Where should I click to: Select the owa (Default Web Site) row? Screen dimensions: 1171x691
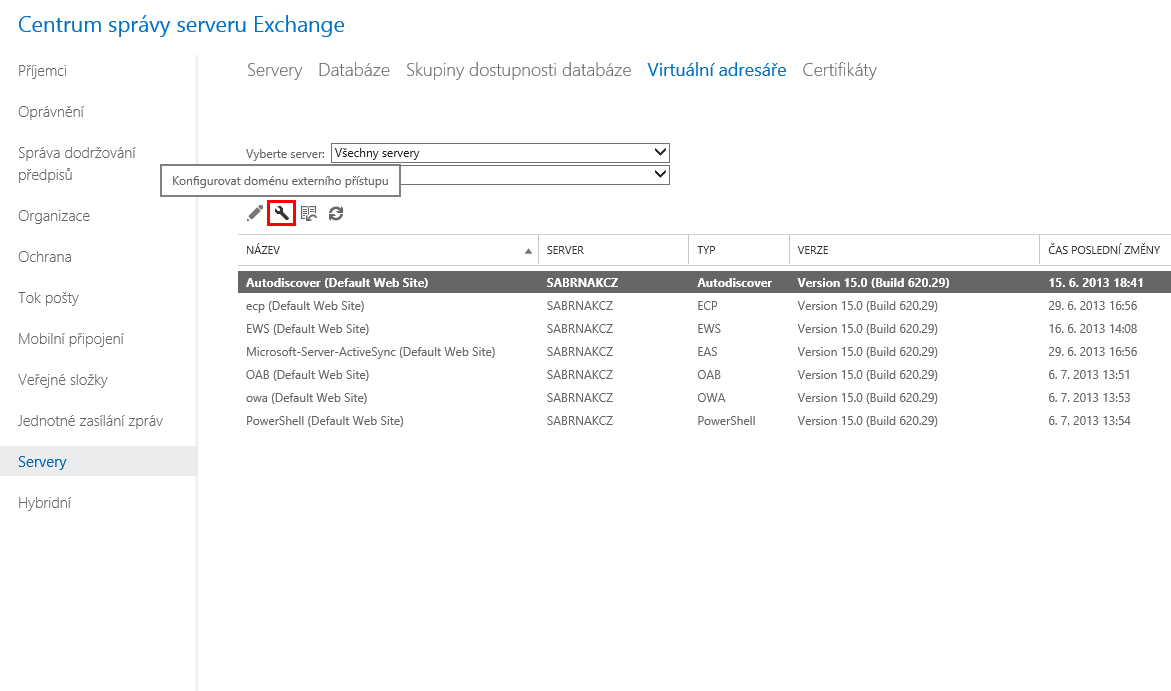coord(307,398)
